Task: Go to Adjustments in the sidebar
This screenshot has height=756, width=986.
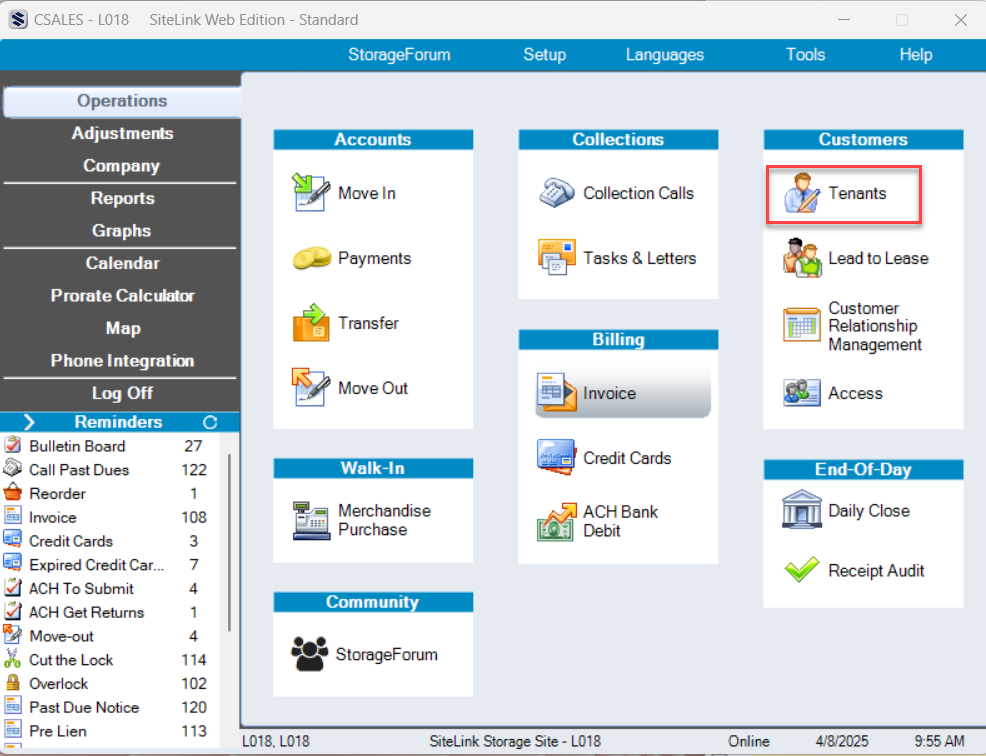Action: pyautogui.click(x=122, y=133)
